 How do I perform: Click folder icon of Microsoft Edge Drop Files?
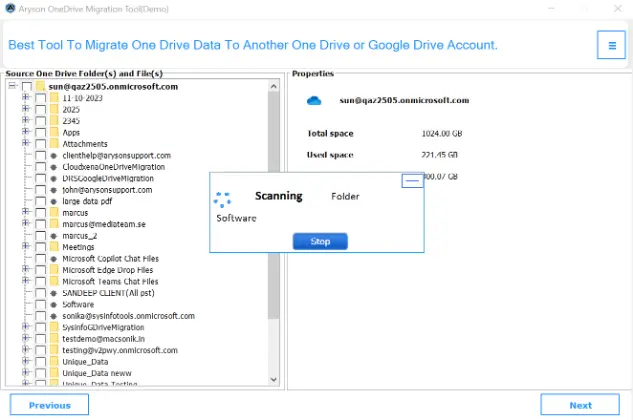tap(54, 270)
